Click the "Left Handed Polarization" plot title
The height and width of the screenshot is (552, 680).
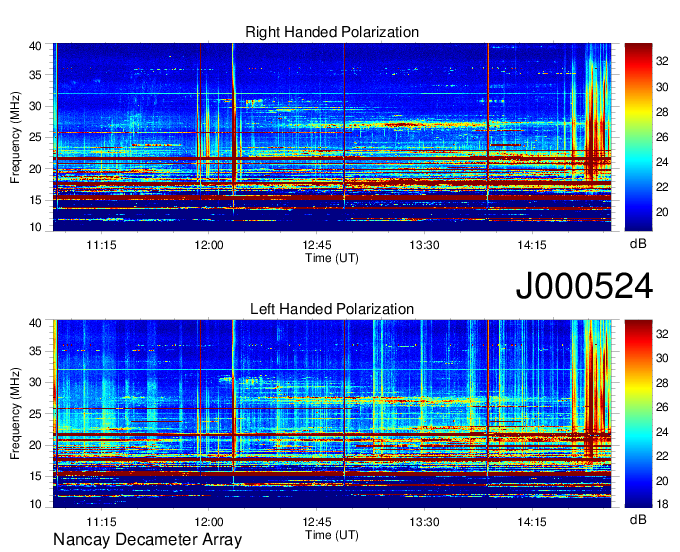[332, 309]
